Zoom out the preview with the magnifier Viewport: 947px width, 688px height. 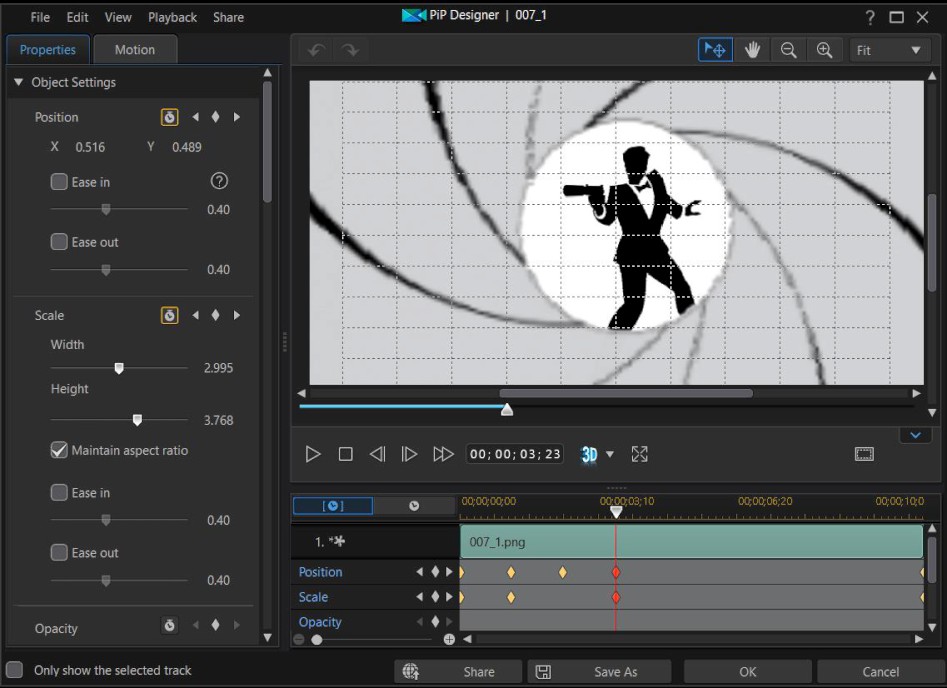pyautogui.click(x=788, y=50)
